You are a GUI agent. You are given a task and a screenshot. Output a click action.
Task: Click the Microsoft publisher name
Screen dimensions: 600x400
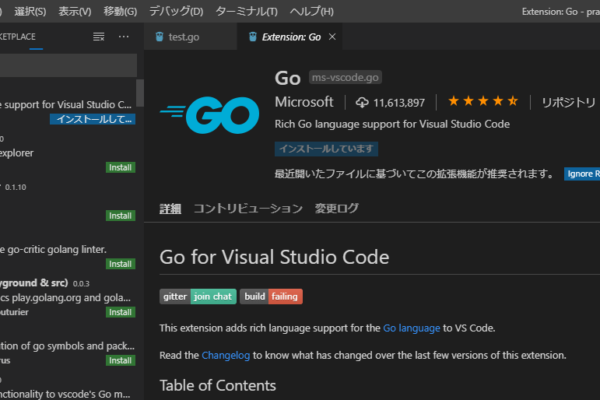pyautogui.click(x=304, y=102)
